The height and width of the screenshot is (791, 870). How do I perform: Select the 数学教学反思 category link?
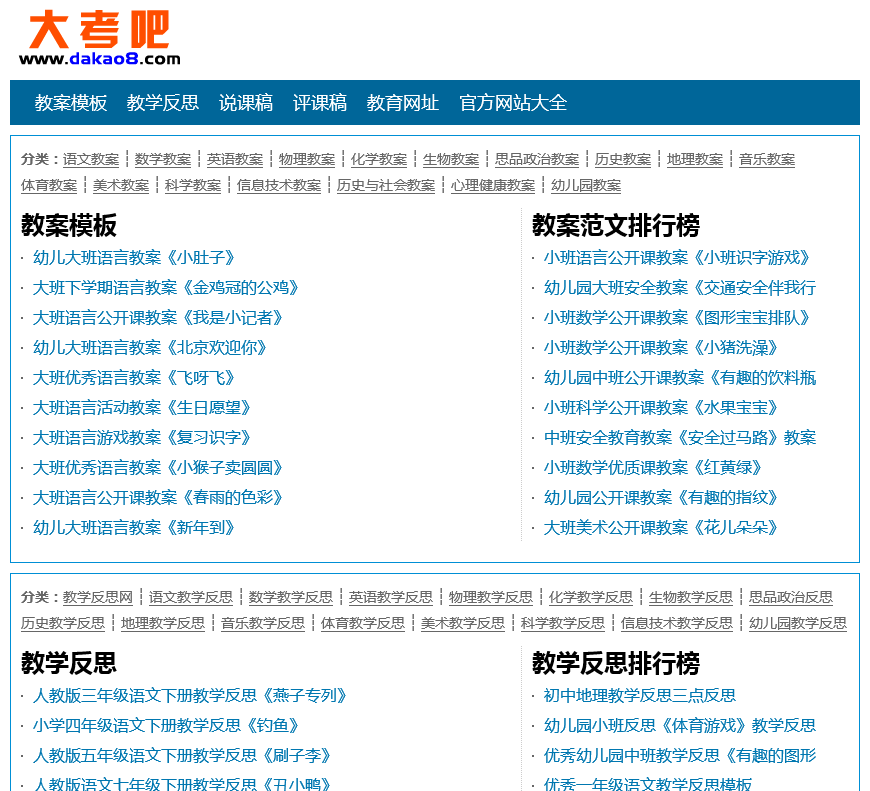click(x=291, y=597)
